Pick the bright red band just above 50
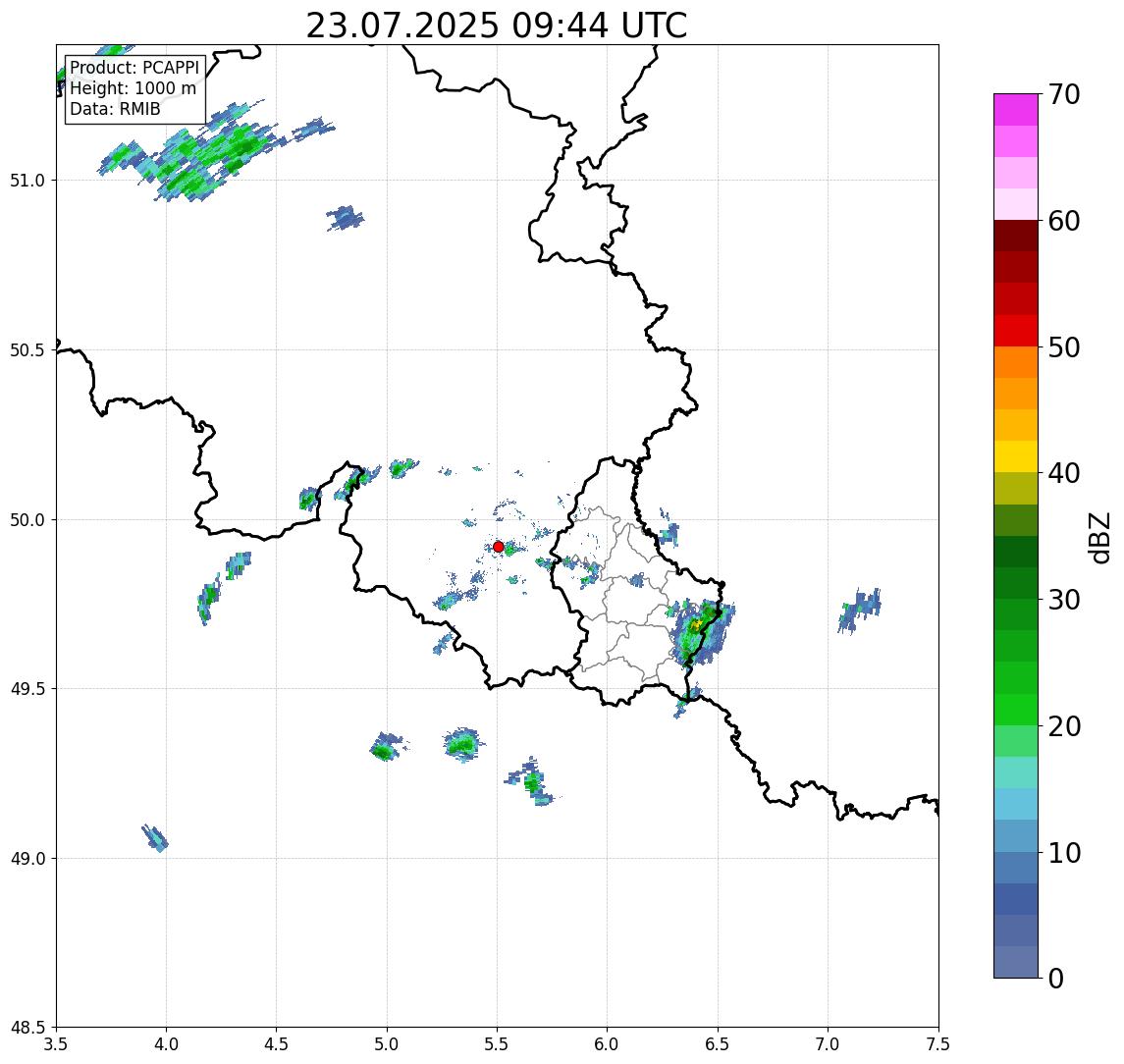1124x1064 pixels. 1016,331
